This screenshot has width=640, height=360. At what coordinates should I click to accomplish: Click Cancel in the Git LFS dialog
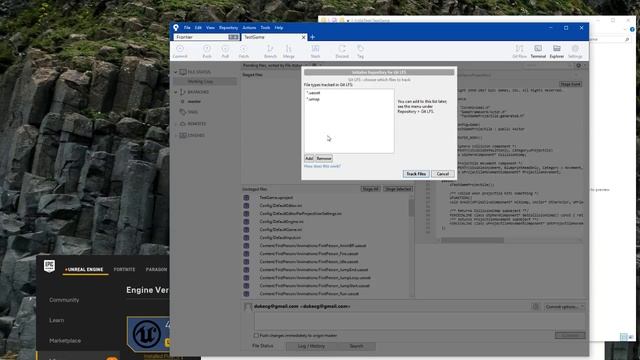tap(443, 174)
